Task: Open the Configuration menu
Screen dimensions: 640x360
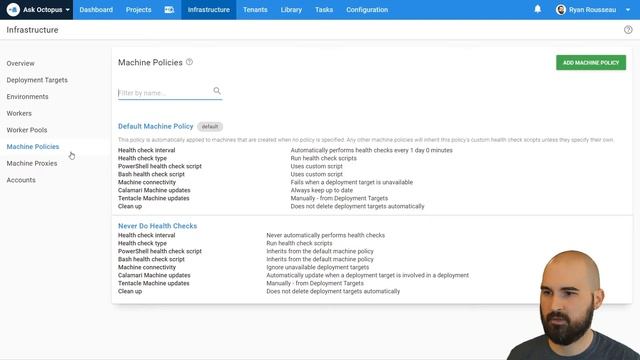Action: click(x=367, y=9)
